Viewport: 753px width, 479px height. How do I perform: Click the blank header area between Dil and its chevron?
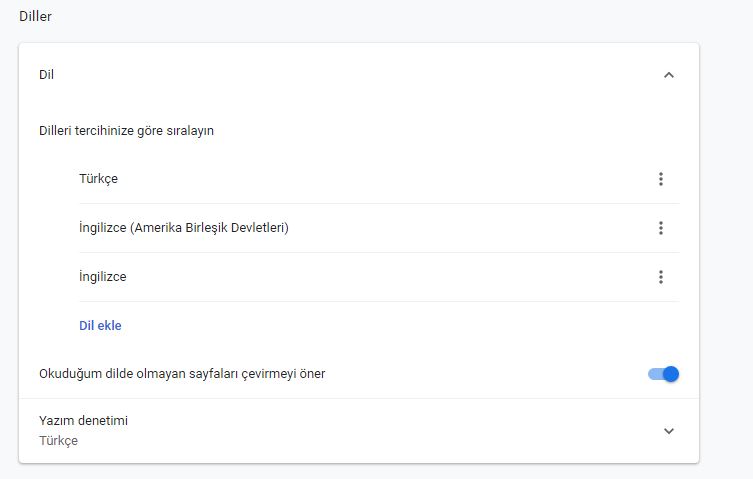click(350, 75)
